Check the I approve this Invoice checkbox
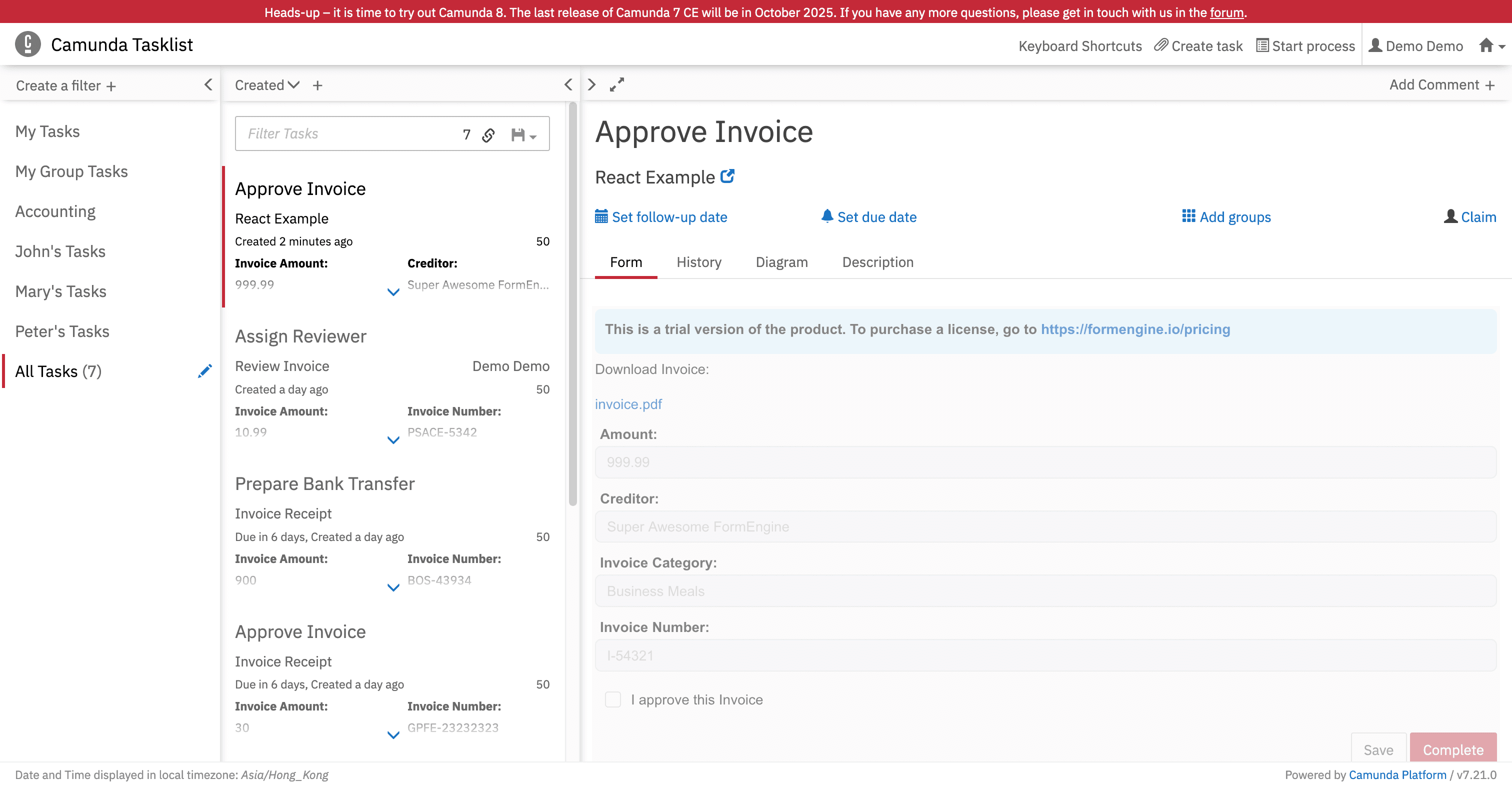This screenshot has height=785, width=1512. (x=612, y=699)
